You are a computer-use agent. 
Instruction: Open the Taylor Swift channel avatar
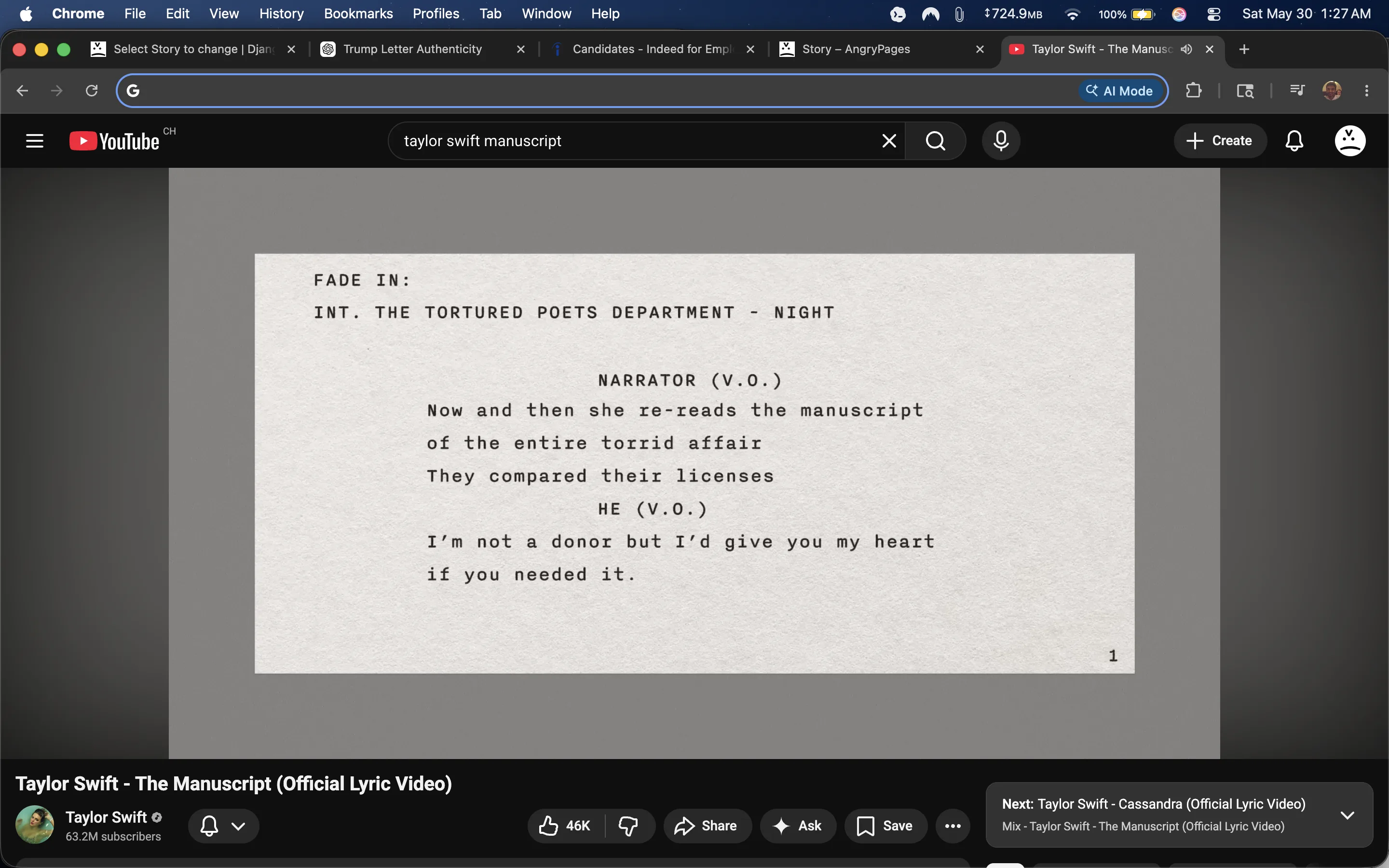tap(34, 825)
